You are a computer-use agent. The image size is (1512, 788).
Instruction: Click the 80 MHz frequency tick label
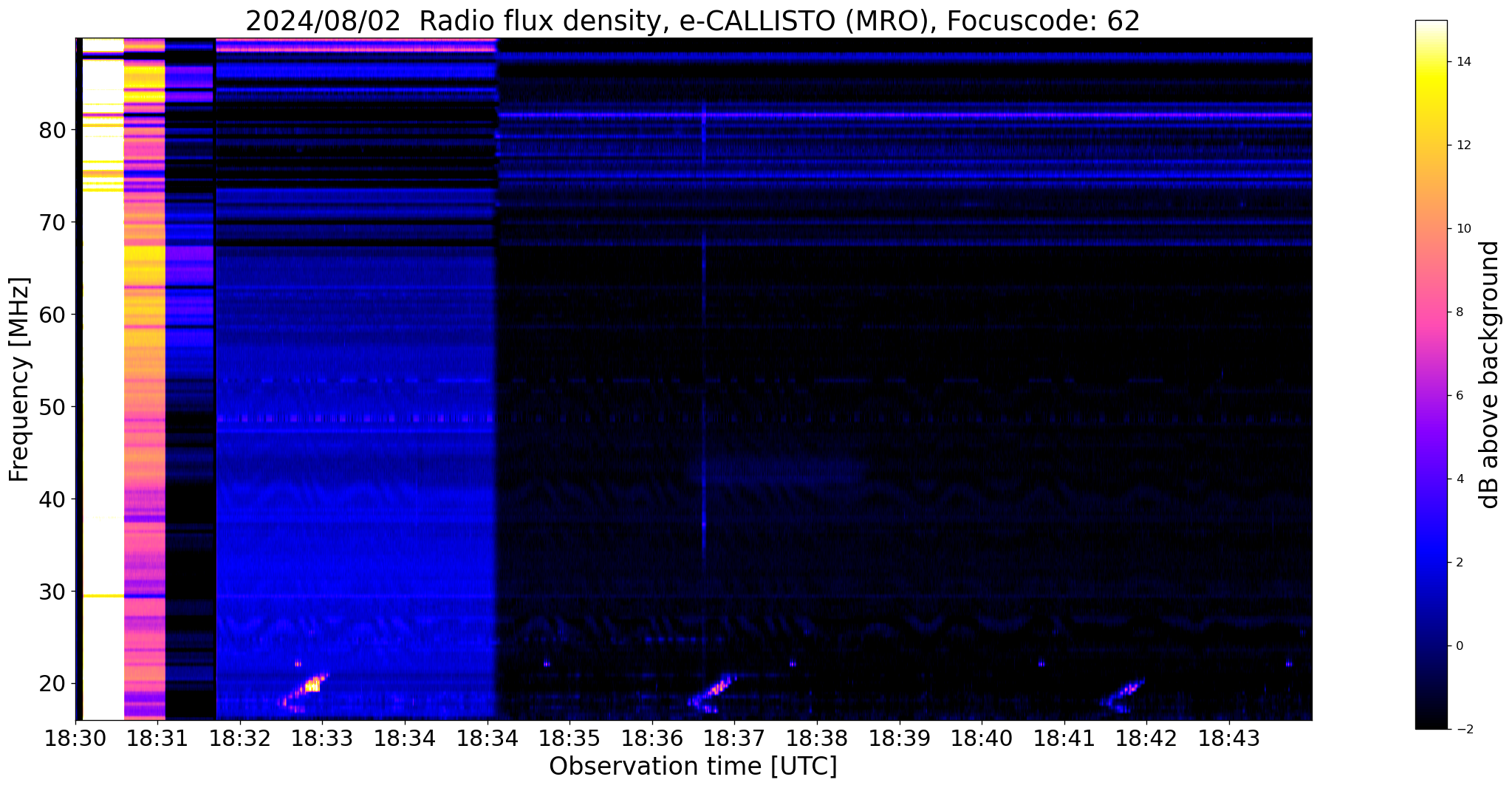coord(52,131)
